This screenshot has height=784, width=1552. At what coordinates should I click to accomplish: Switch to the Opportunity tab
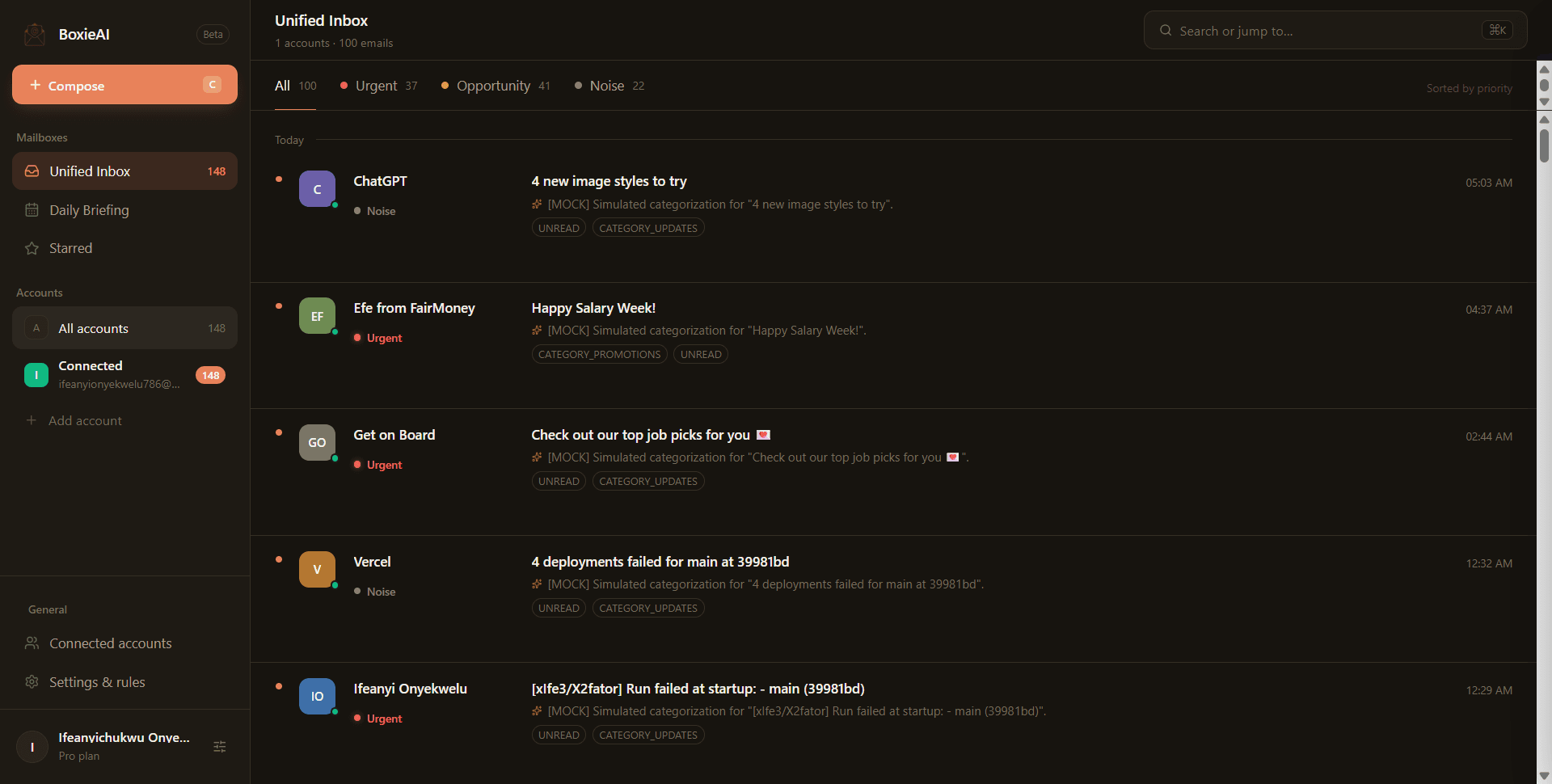point(496,86)
